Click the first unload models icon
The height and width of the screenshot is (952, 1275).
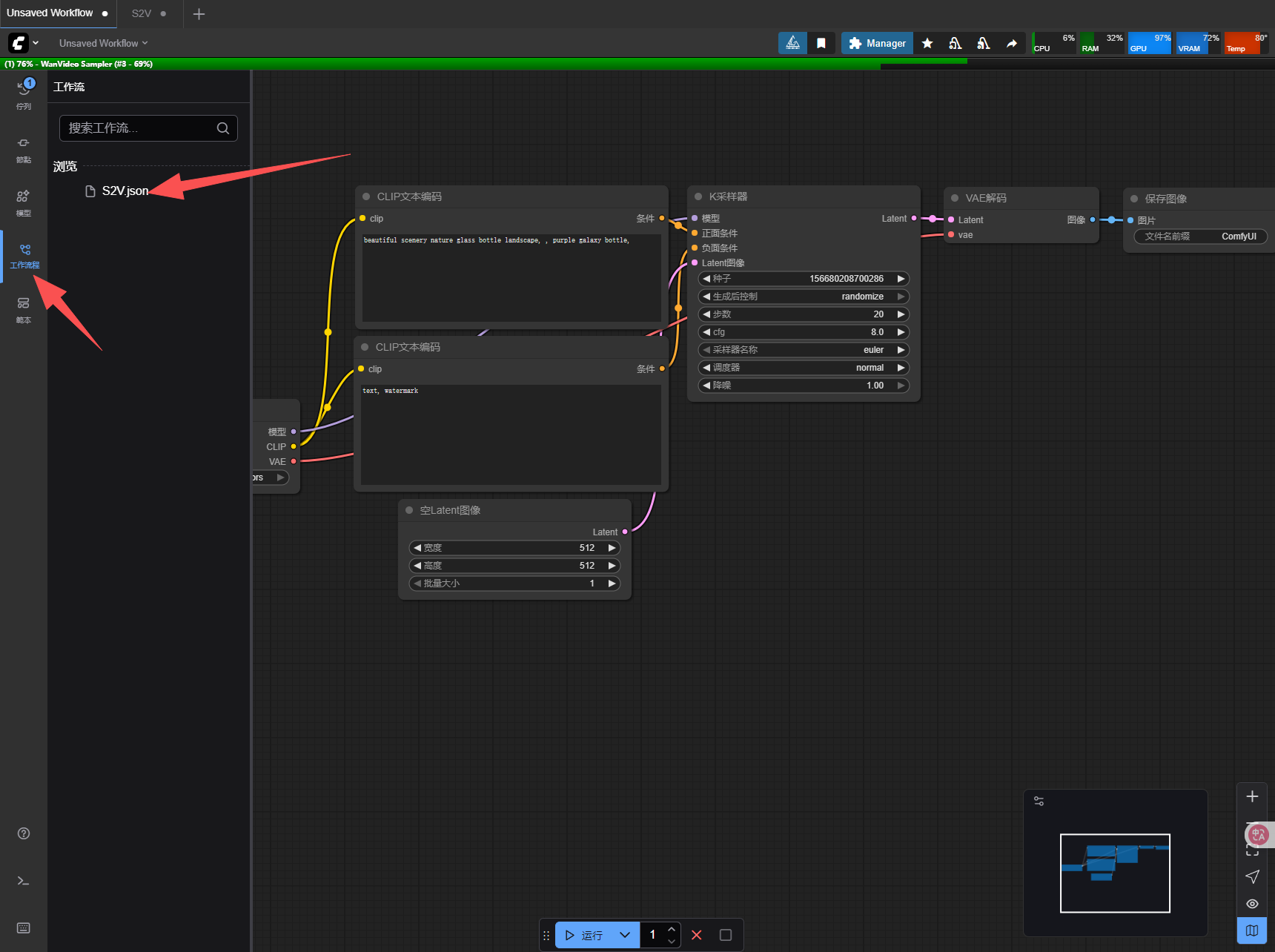click(x=956, y=43)
